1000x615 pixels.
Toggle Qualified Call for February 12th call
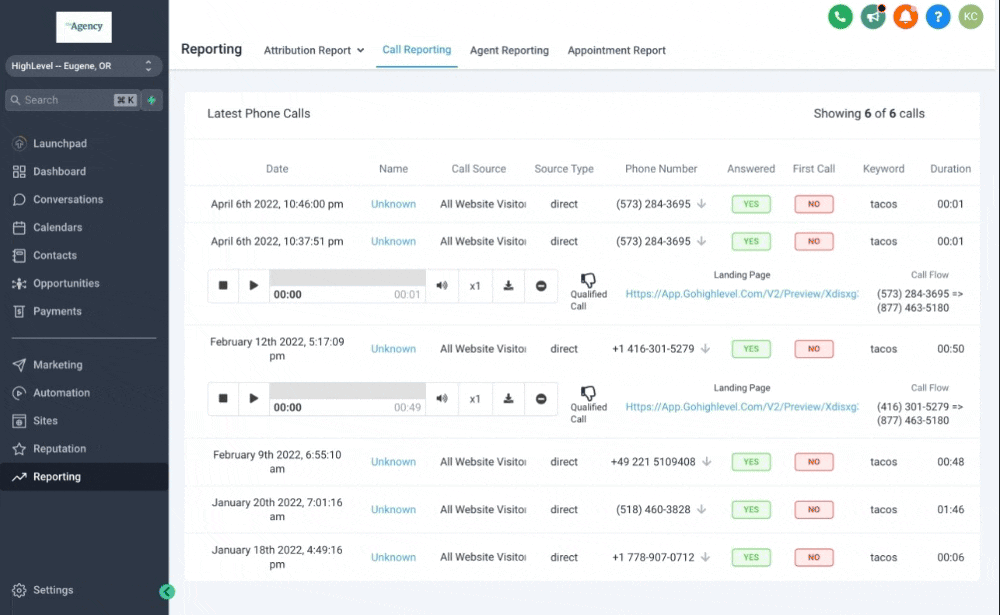pyautogui.click(x=588, y=393)
